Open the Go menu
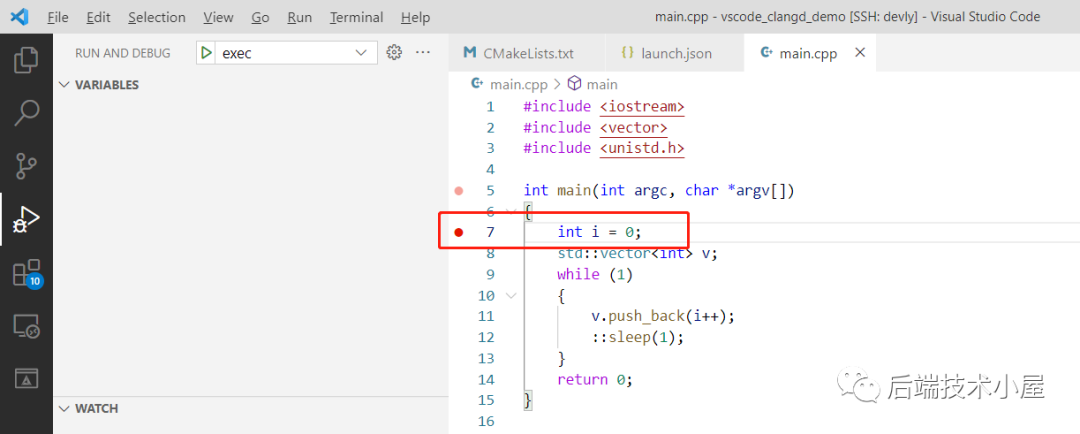The height and width of the screenshot is (434, 1080). tap(260, 17)
